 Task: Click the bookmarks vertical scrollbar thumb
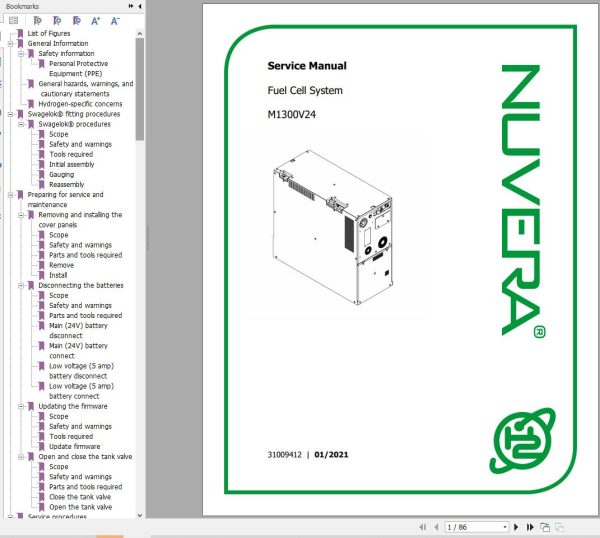pos(140,89)
